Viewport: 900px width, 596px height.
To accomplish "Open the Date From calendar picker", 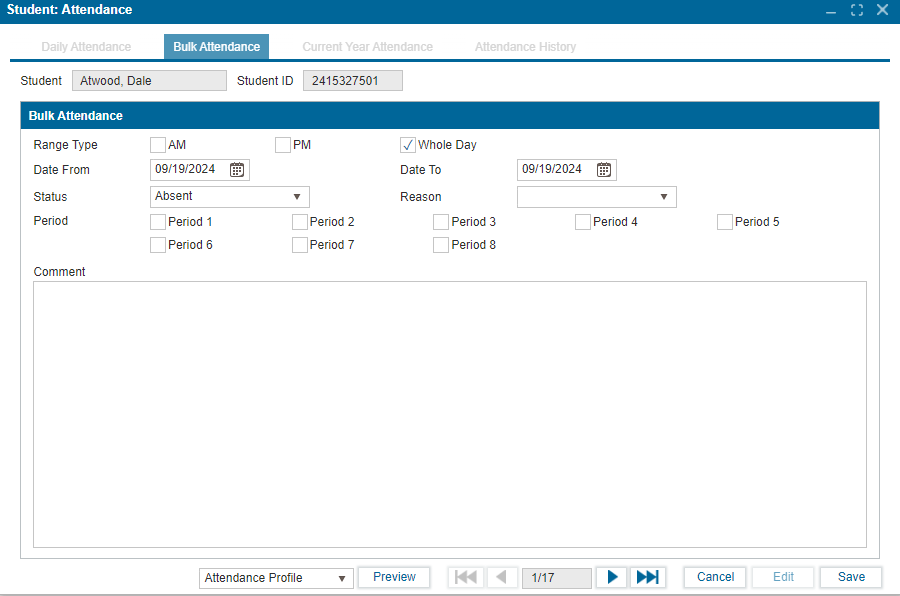I will click(237, 170).
